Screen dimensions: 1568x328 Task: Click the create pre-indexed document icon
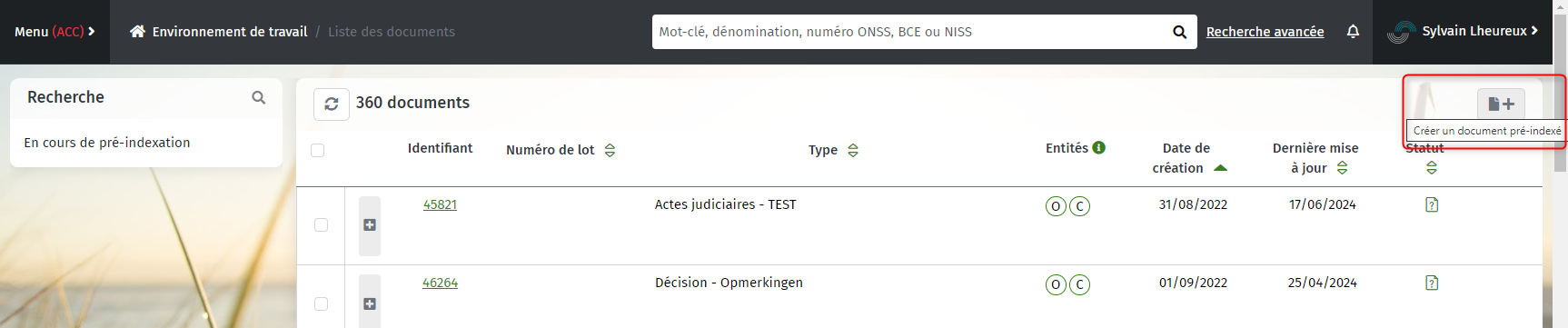point(1501,104)
